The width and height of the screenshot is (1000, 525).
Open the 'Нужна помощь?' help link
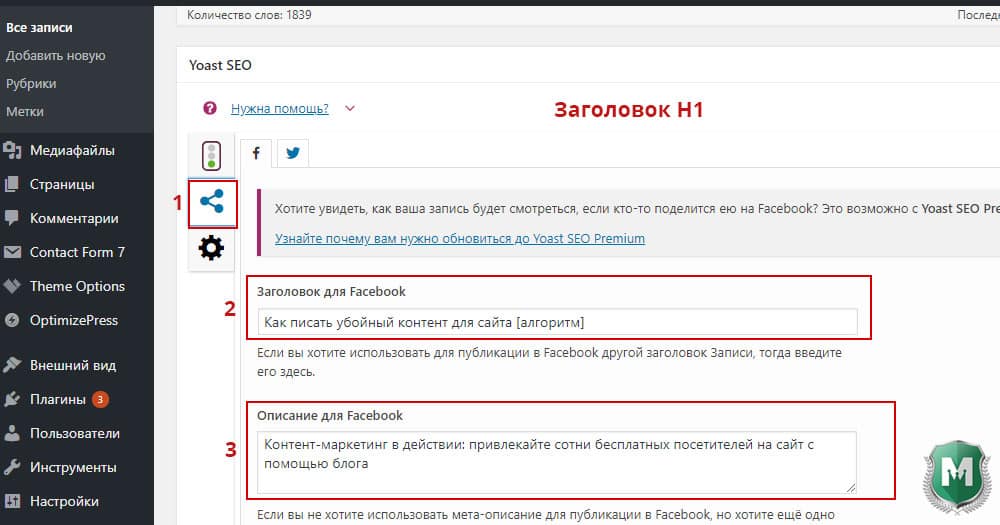279,108
